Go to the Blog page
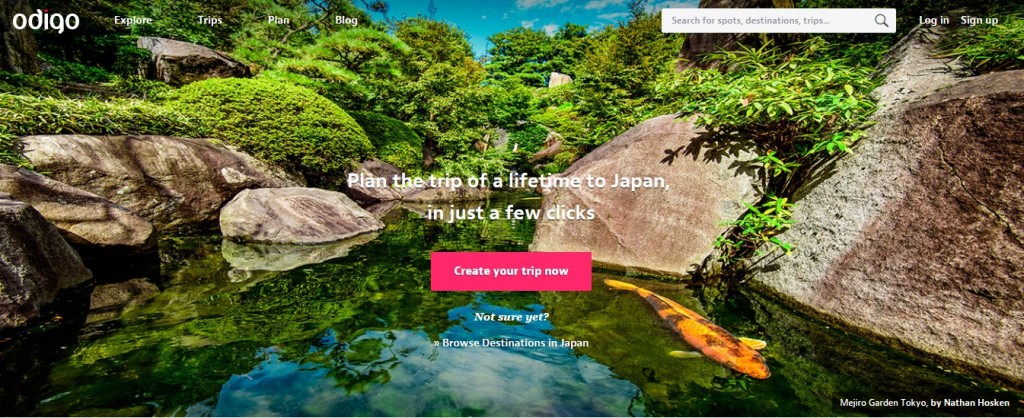 [x=346, y=20]
